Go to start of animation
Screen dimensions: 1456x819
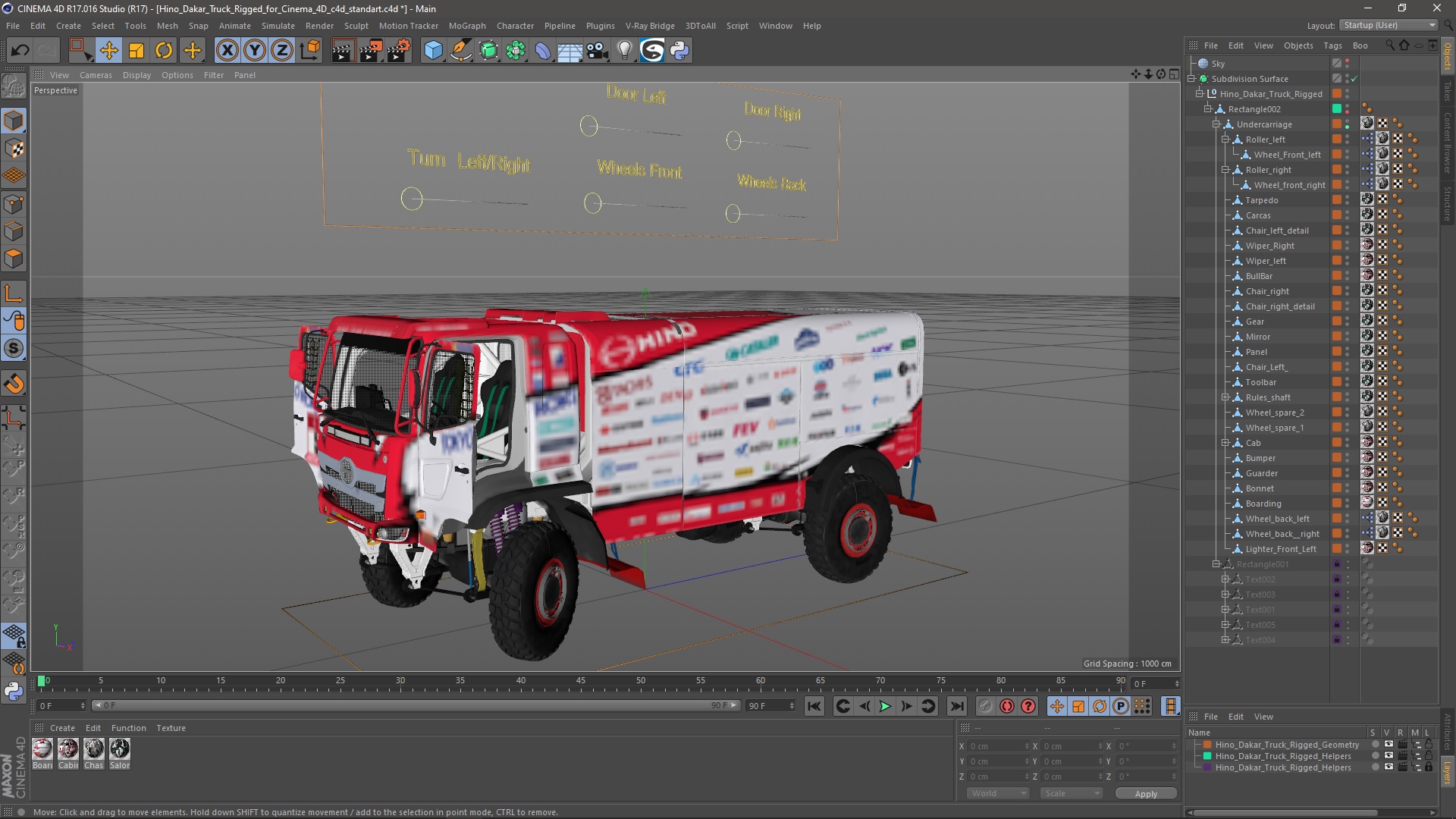tap(814, 706)
